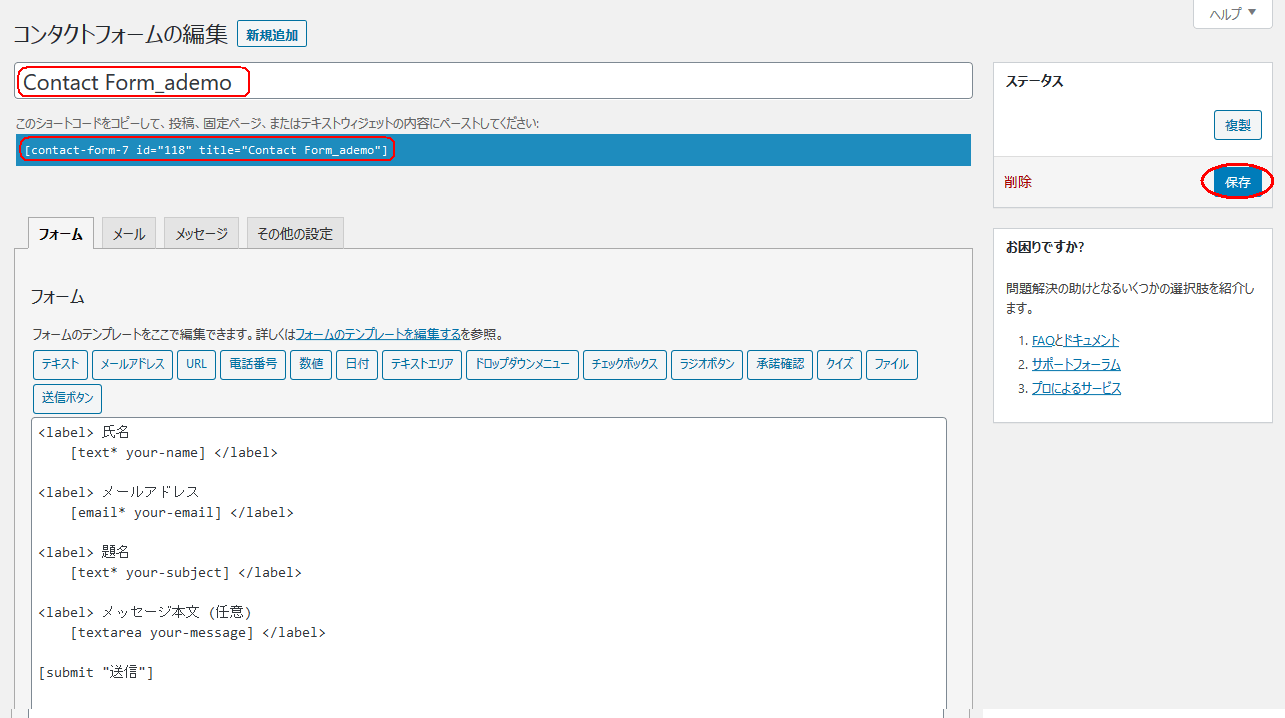Insert a ドロップダウンメニュー form tag

(523, 364)
